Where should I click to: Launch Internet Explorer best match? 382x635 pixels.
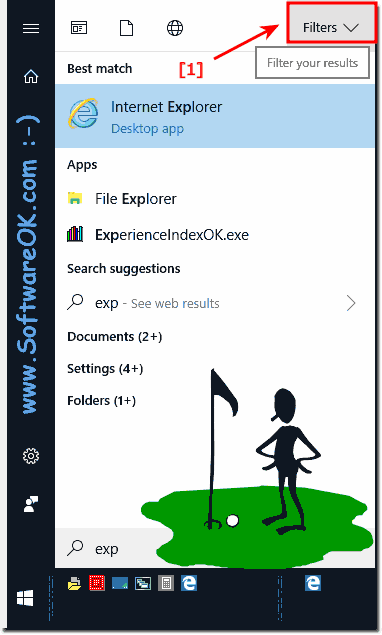(x=215, y=116)
